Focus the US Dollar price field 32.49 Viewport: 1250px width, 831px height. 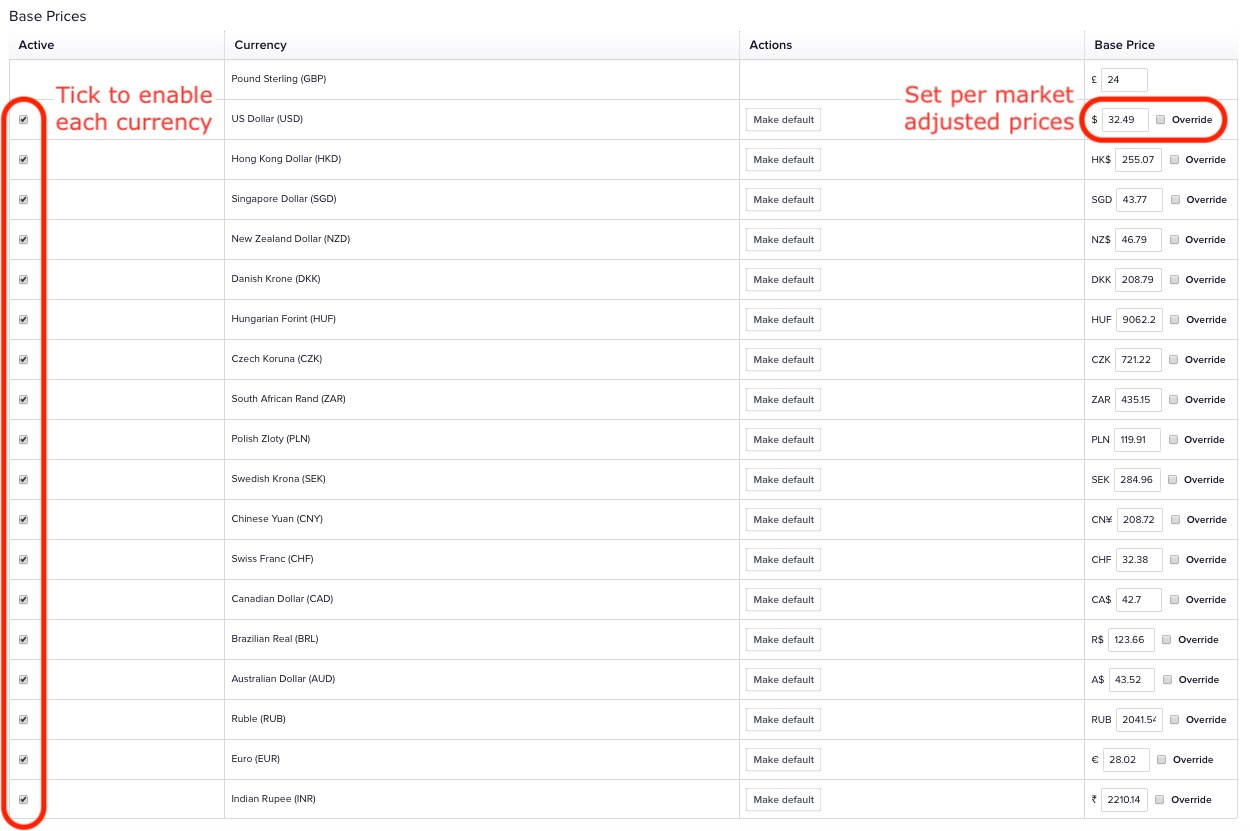(1125, 120)
